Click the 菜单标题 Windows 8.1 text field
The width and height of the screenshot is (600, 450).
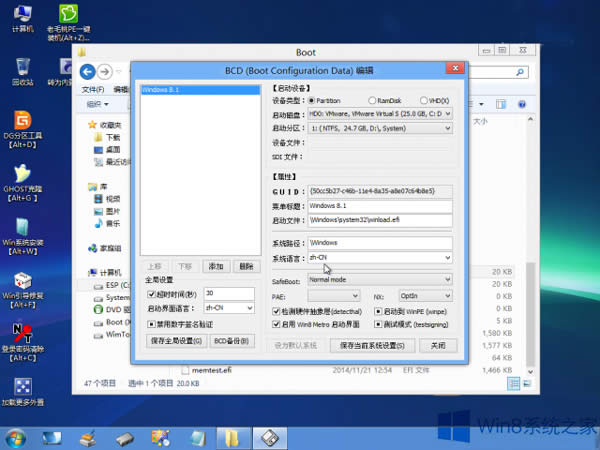(380, 205)
